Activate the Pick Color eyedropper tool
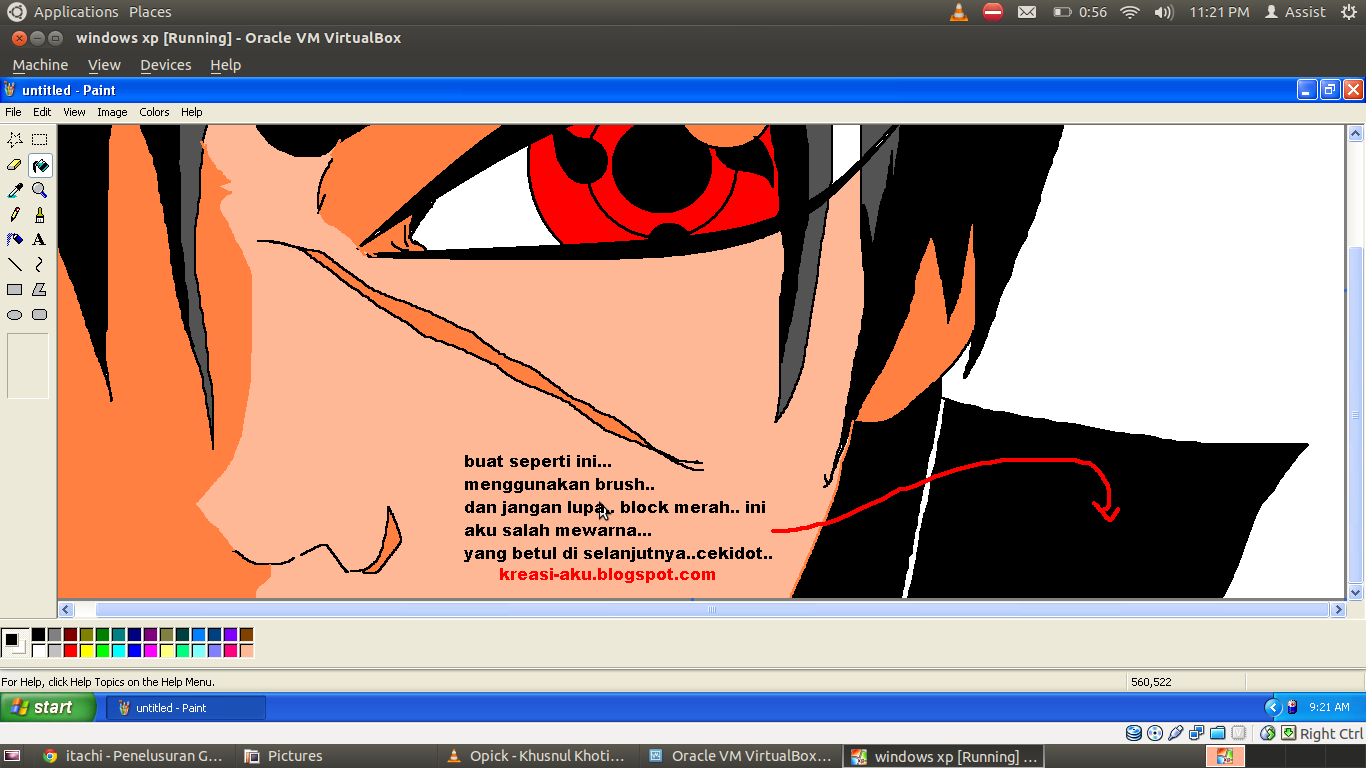The image size is (1366, 768). point(15,190)
